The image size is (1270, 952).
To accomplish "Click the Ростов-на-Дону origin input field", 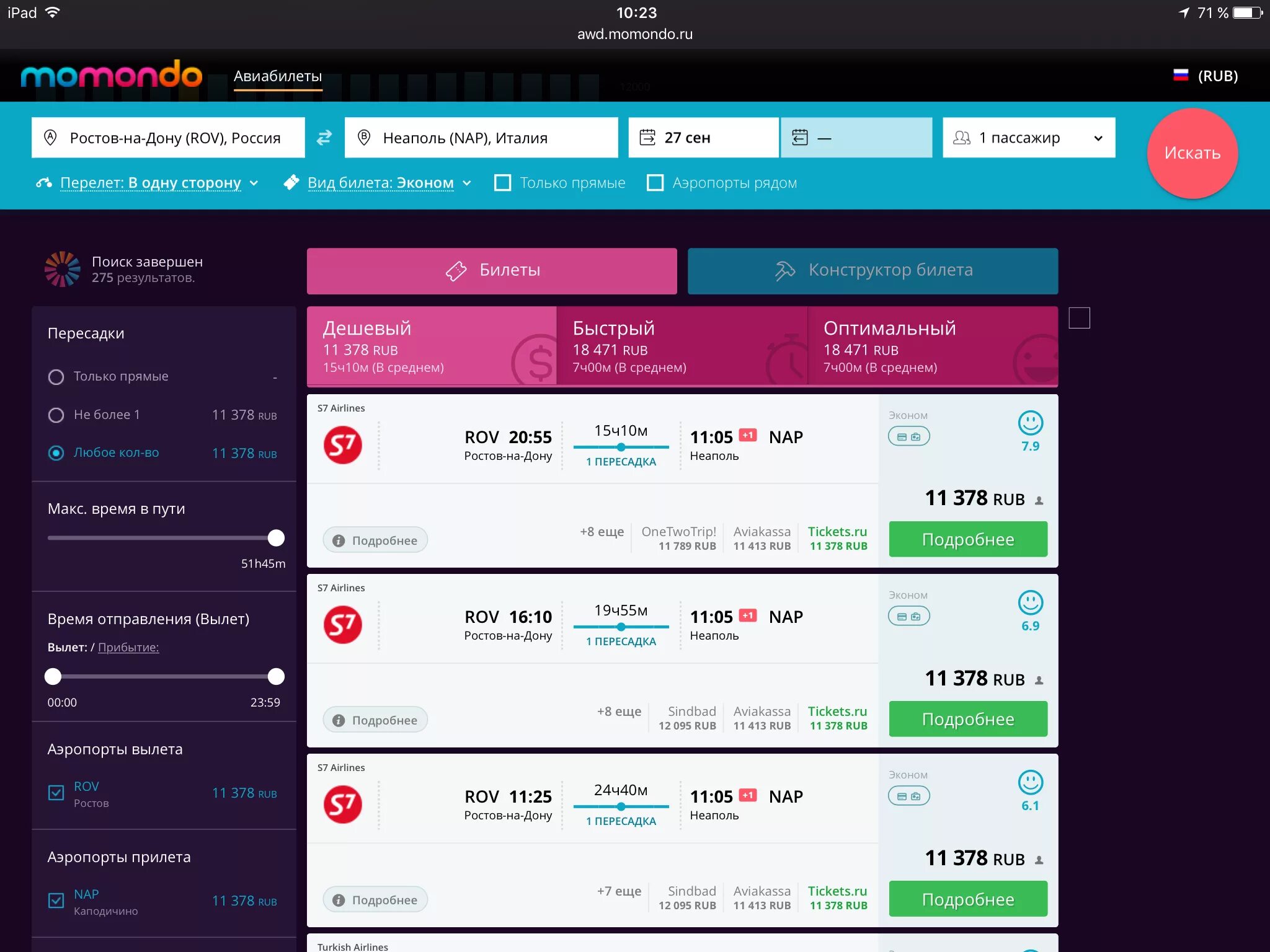I will click(168, 138).
